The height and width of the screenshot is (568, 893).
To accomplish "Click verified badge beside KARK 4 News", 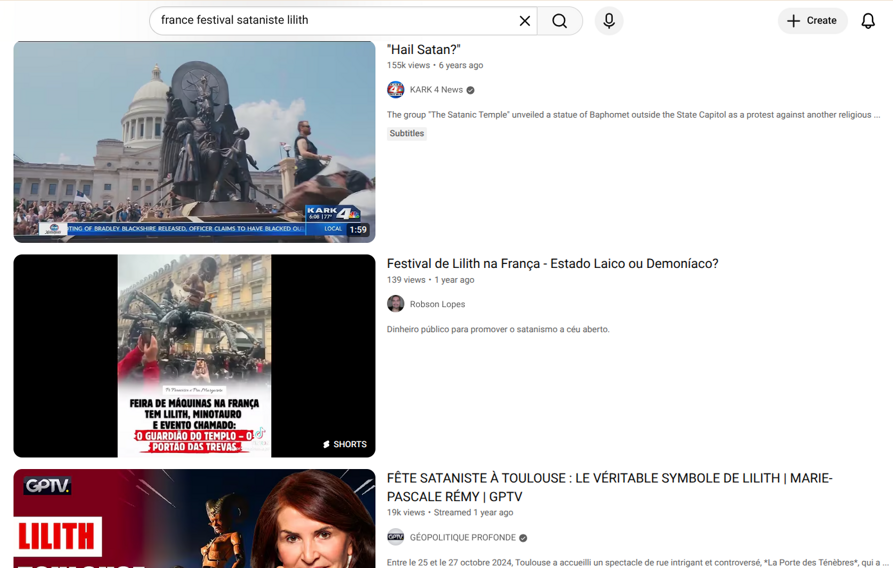I will tap(470, 90).
